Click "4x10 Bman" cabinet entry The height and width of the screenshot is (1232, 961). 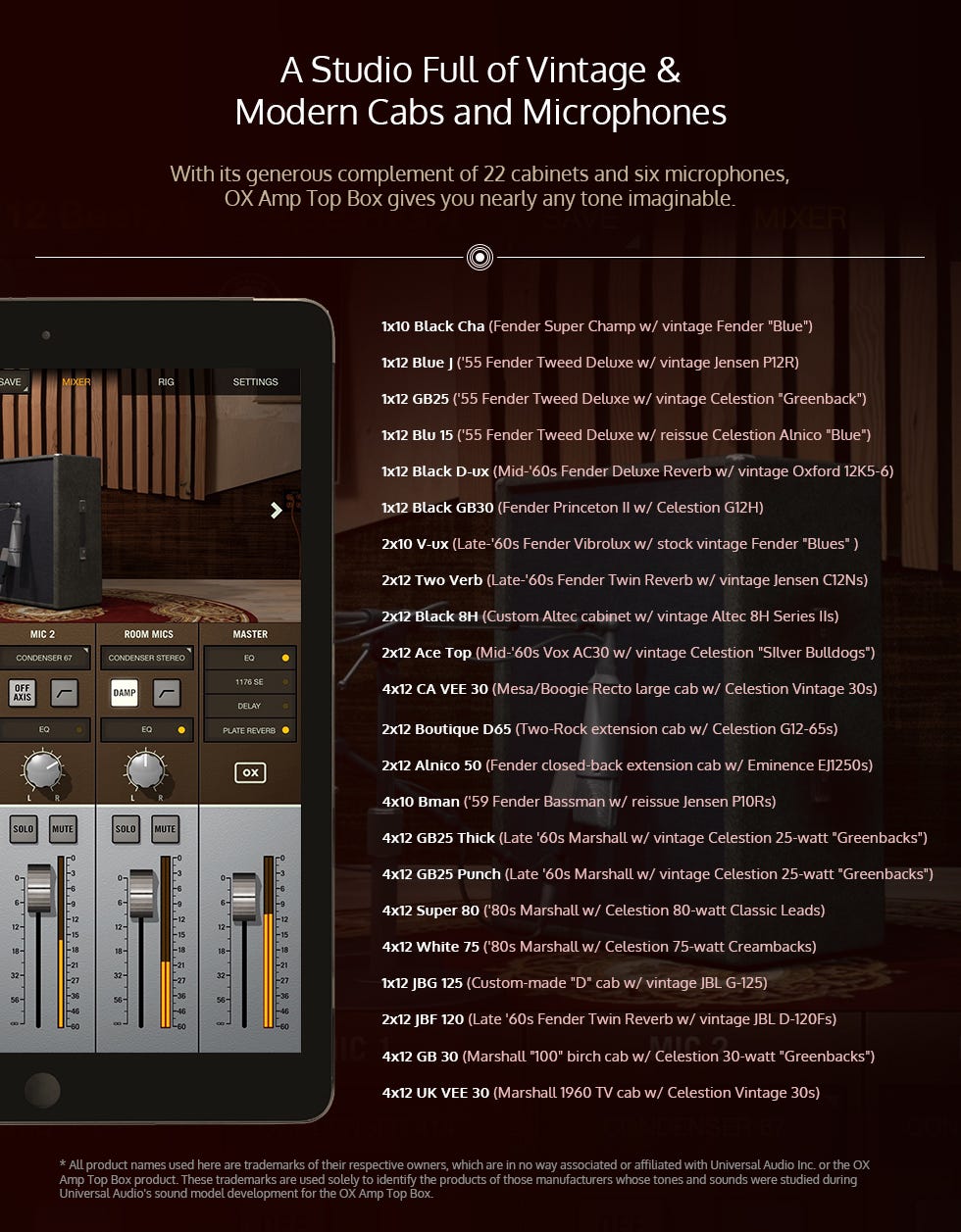click(x=579, y=802)
